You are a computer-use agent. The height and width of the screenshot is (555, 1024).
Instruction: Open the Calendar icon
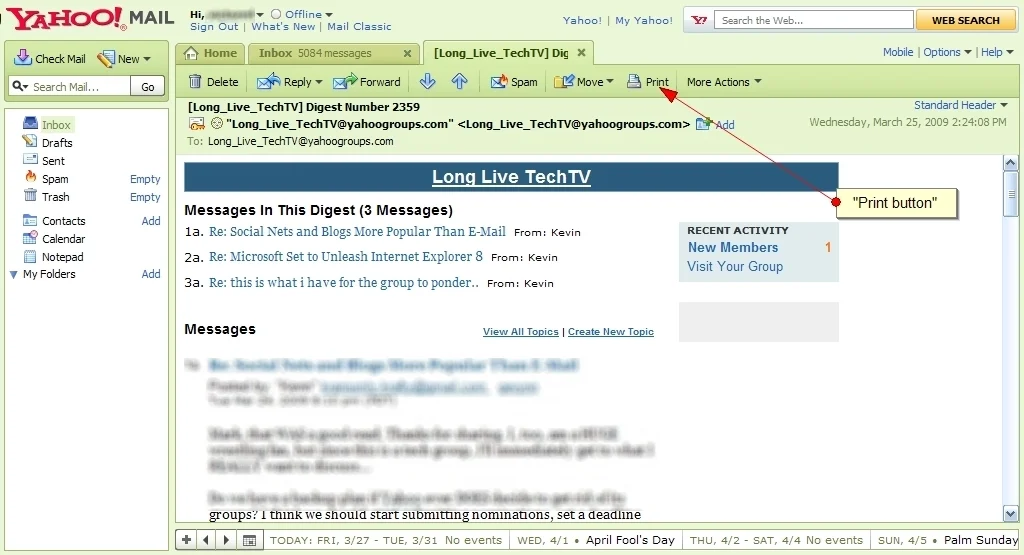pos(30,238)
